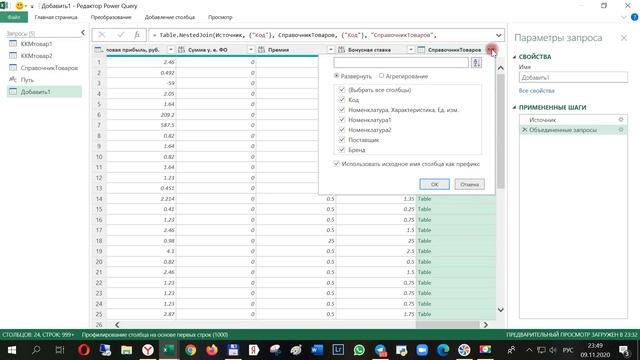Click the table icon in grid corner
Image resolution: width=640 pixels, height=360 pixels.
pyautogui.click(x=98, y=50)
